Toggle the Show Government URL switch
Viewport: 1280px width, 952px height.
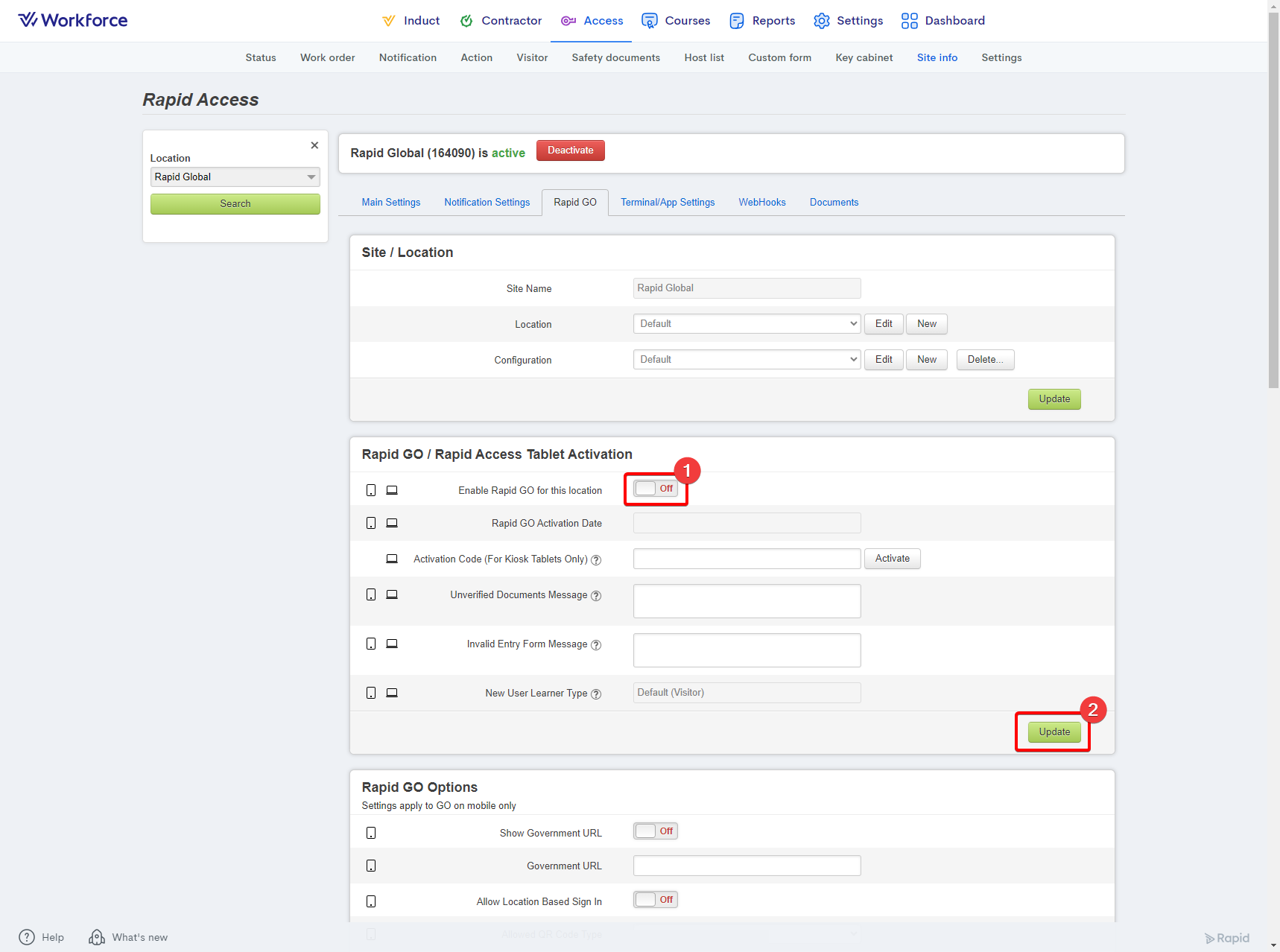click(x=656, y=831)
